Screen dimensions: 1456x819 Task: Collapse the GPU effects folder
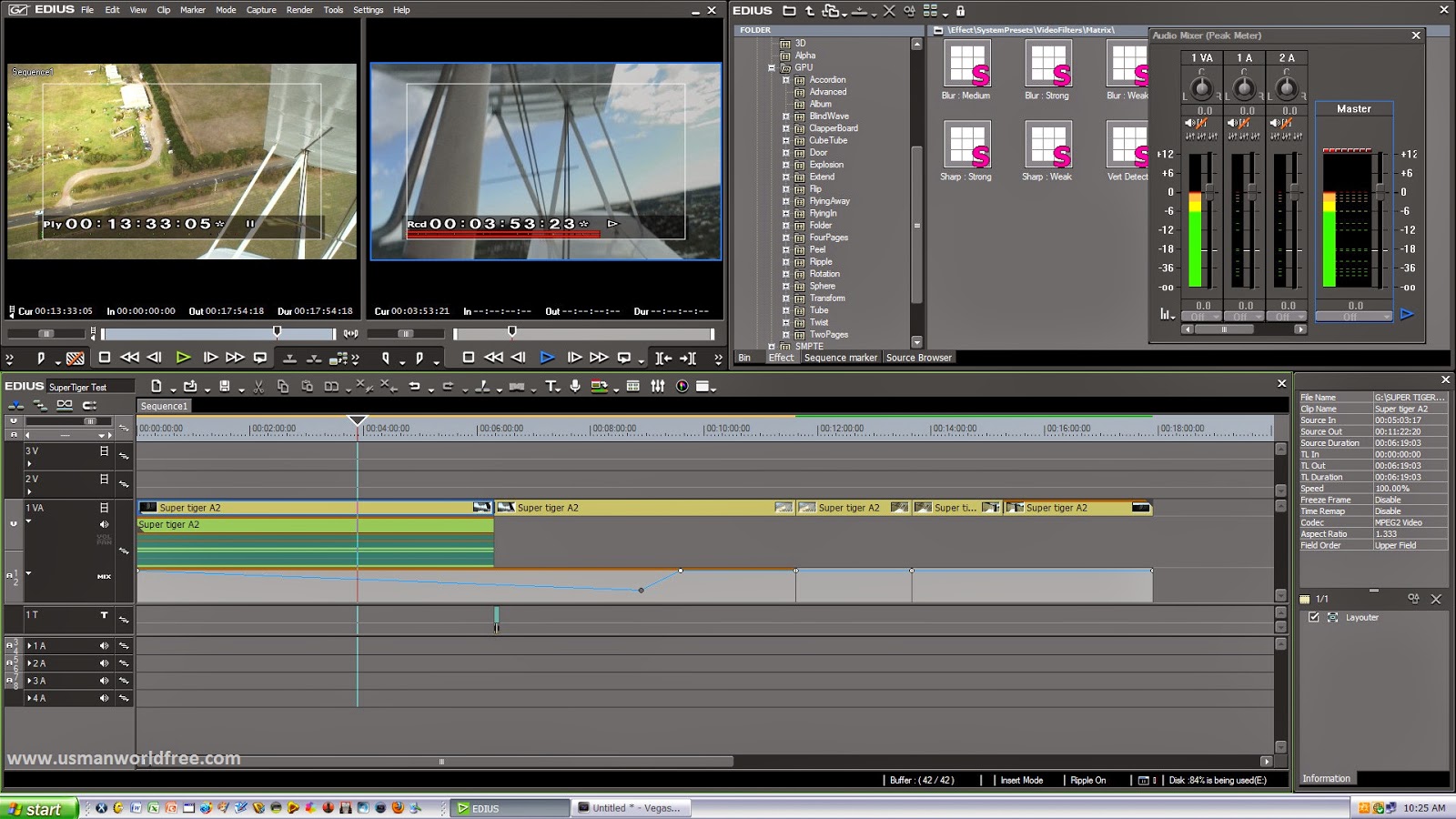pos(772,67)
